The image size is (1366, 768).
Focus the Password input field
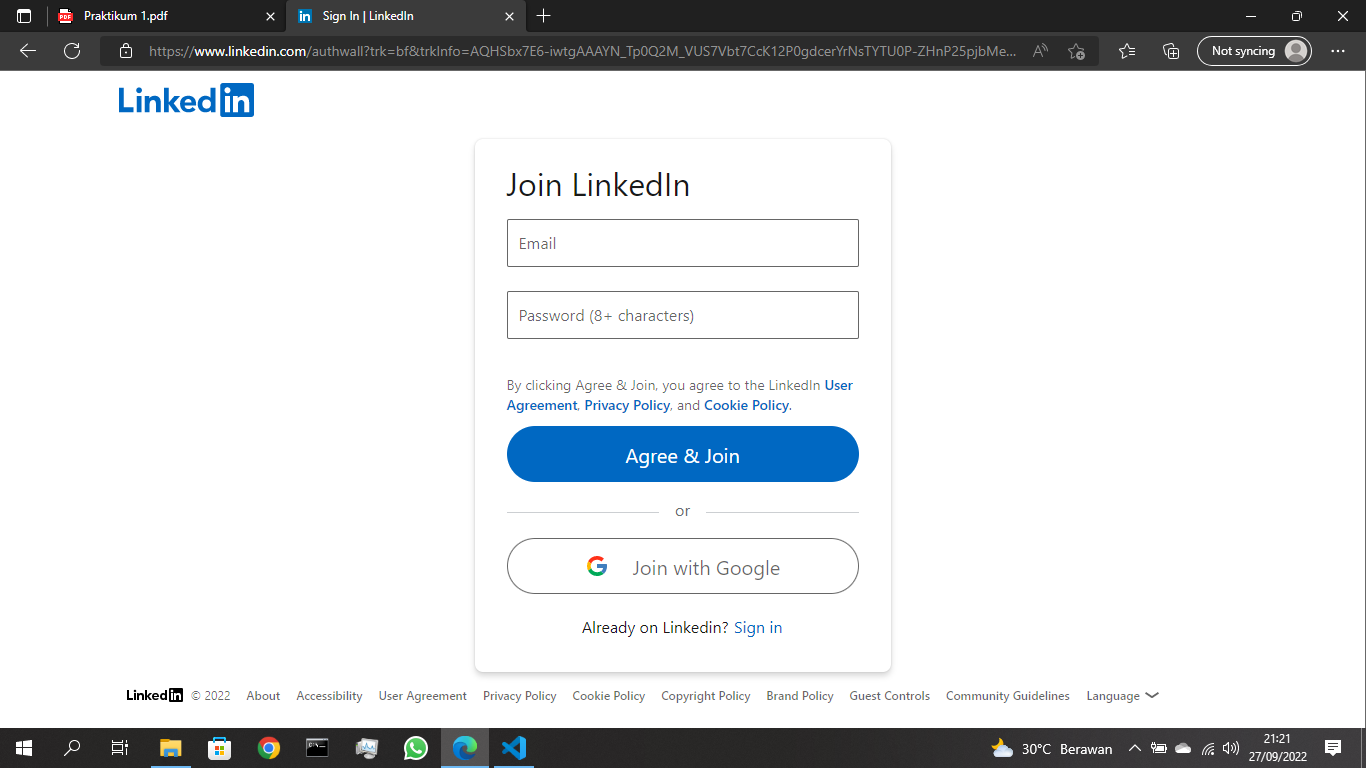(683, 315)
